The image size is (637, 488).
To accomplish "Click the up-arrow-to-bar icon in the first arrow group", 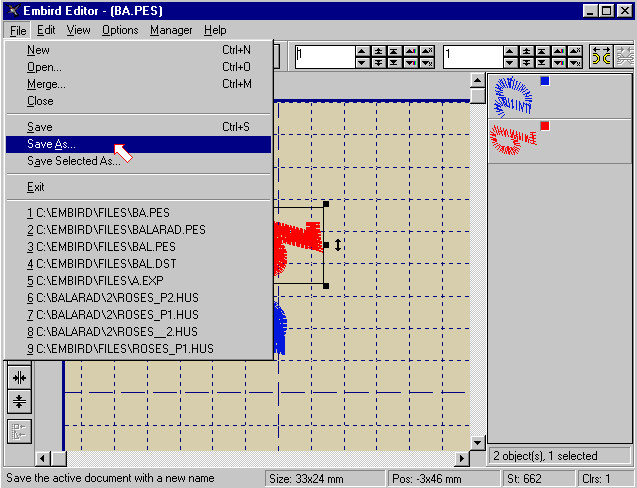I will 394,51.
